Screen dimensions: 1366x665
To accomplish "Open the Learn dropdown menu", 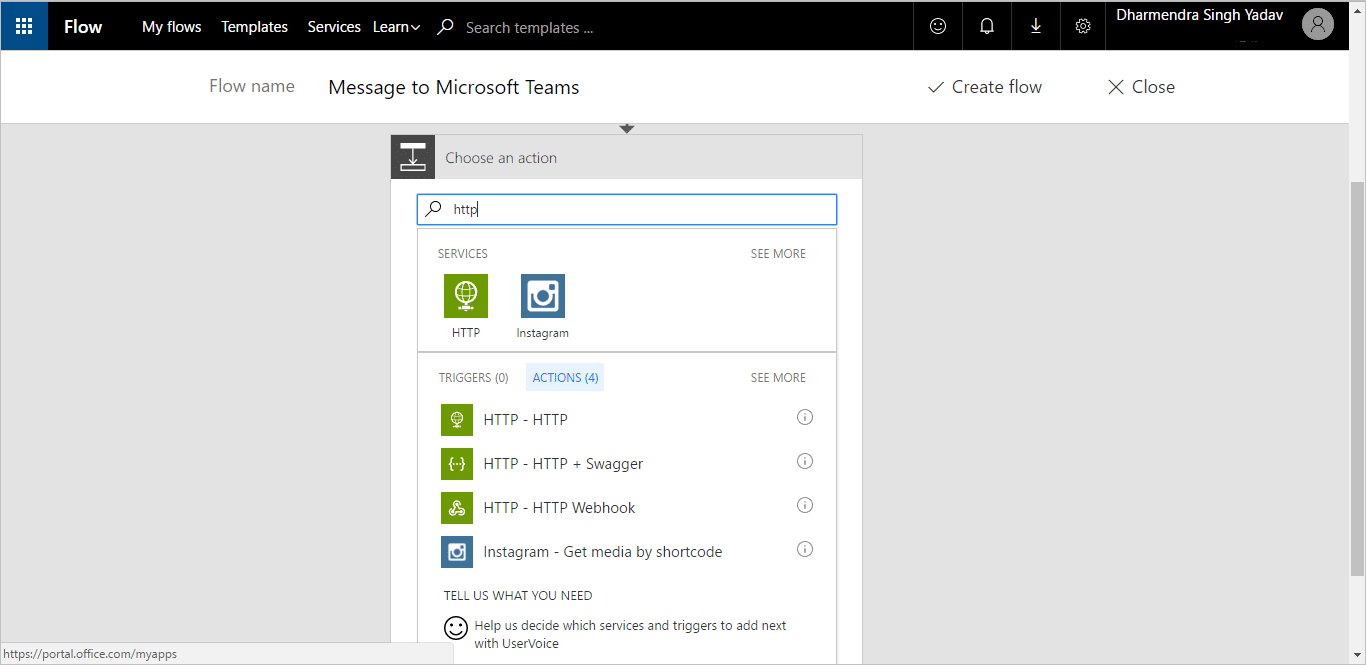I will (x=396, y=27).
